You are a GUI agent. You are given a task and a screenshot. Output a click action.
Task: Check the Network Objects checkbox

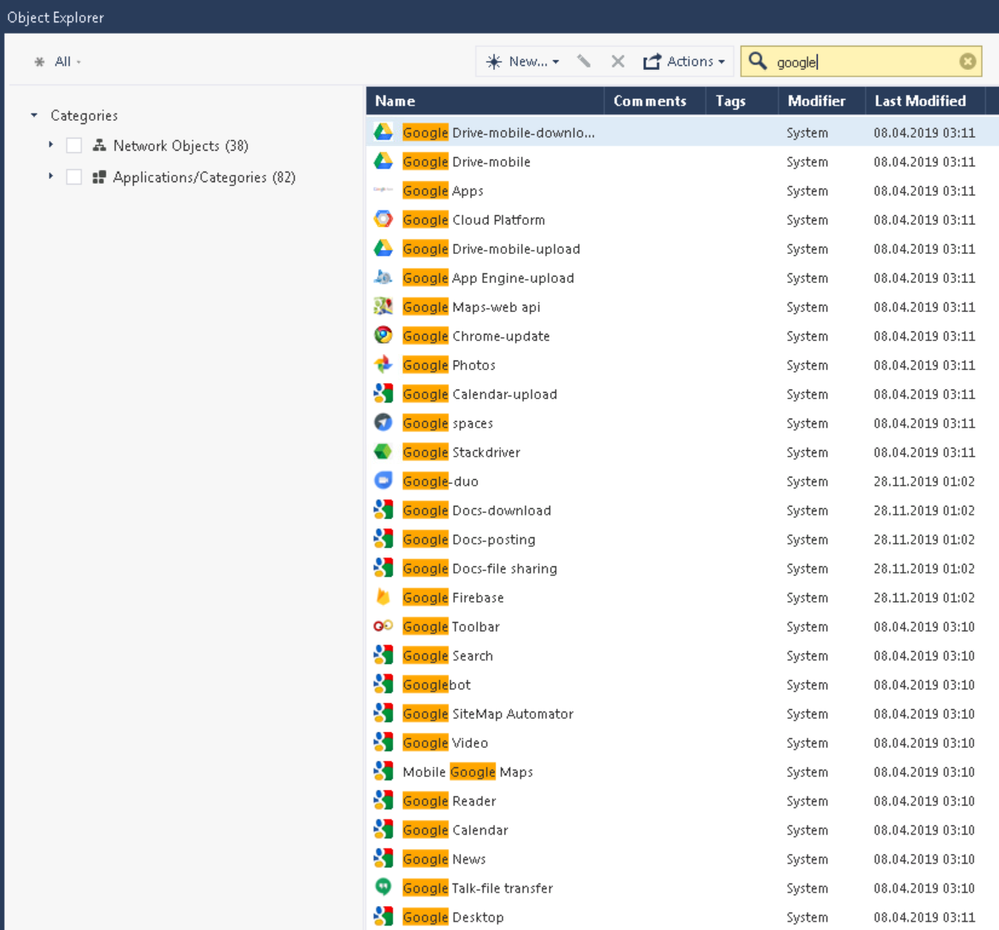[74, 145]
